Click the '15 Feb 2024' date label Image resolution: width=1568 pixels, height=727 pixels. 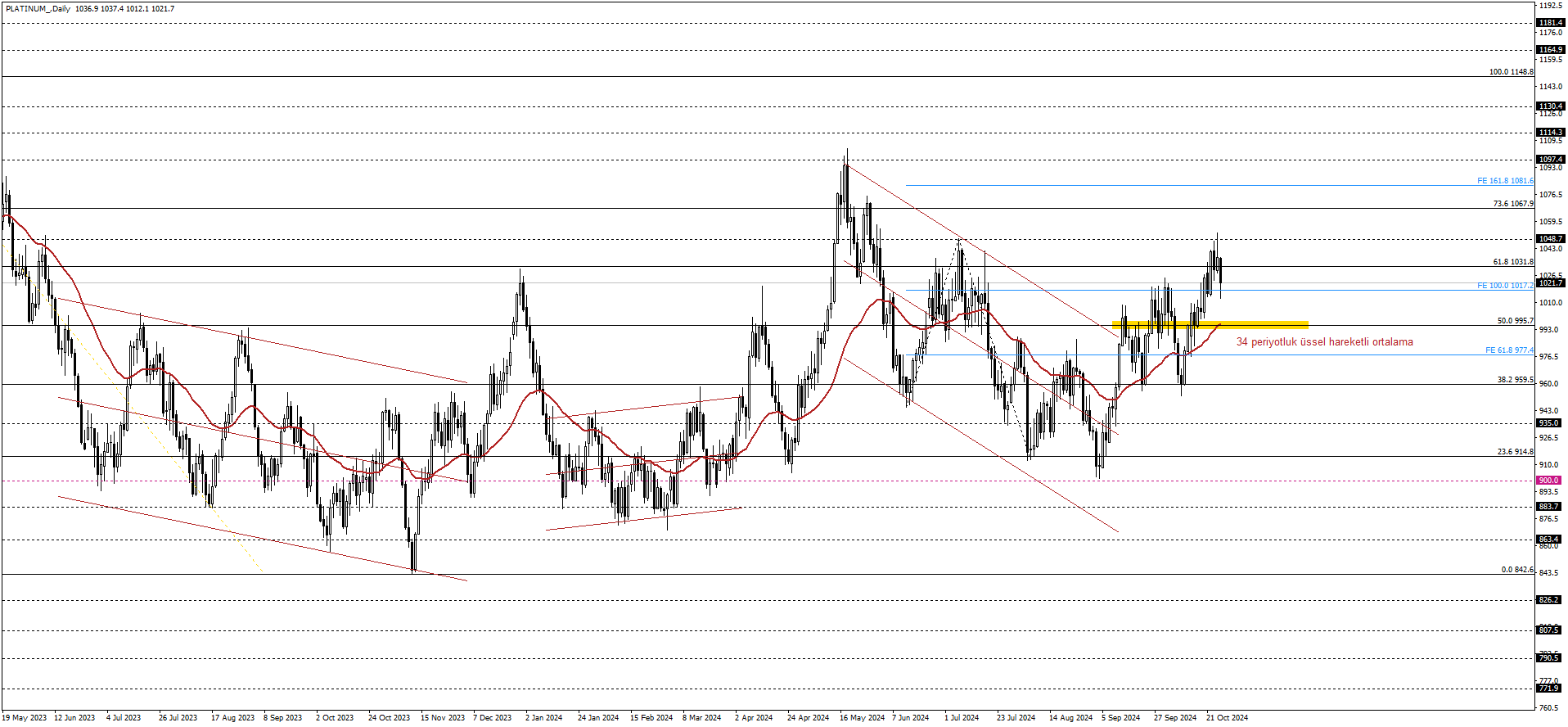point(651,718)
